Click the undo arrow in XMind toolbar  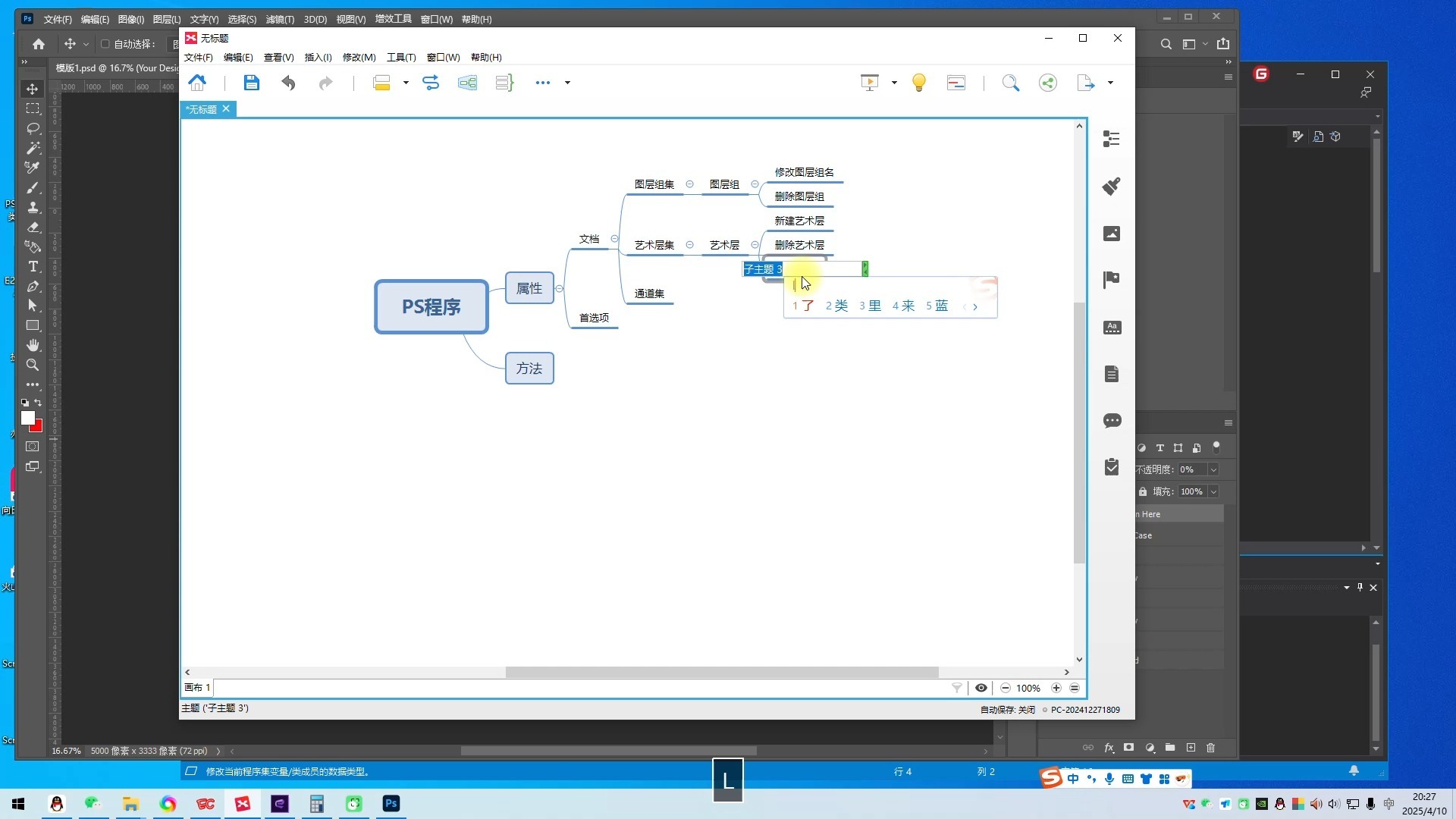click(x=288, y=83)
